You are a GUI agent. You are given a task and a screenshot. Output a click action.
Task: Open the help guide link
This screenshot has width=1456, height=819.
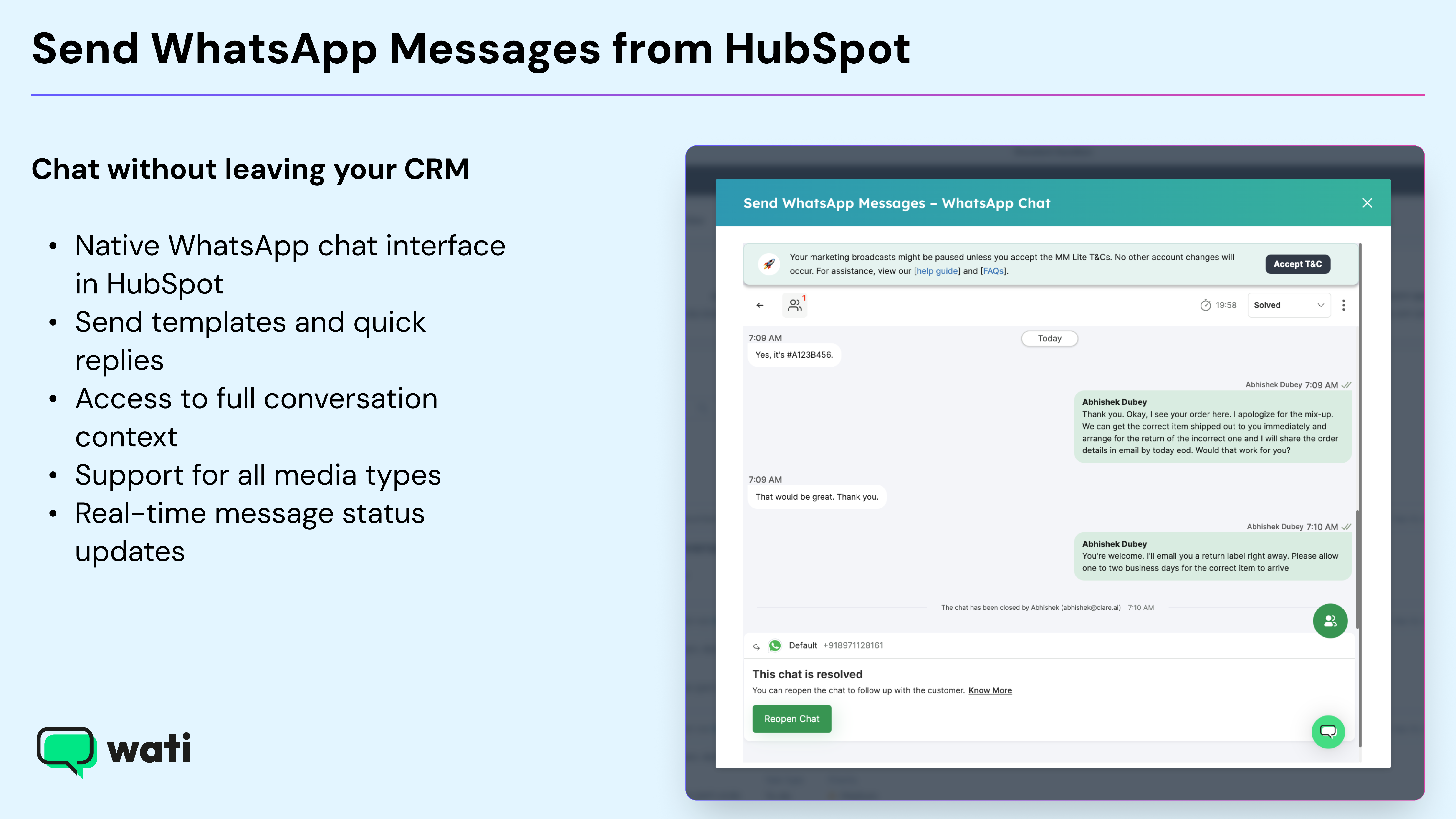click(x=937, y=271)
